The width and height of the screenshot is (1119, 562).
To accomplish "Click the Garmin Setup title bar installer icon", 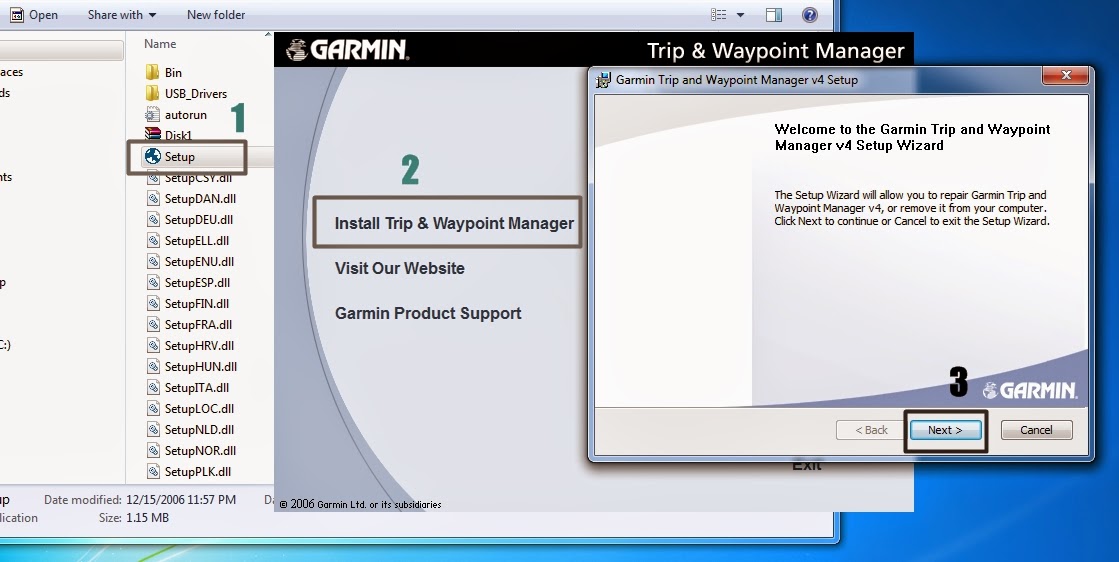I will tap(604, 80).
